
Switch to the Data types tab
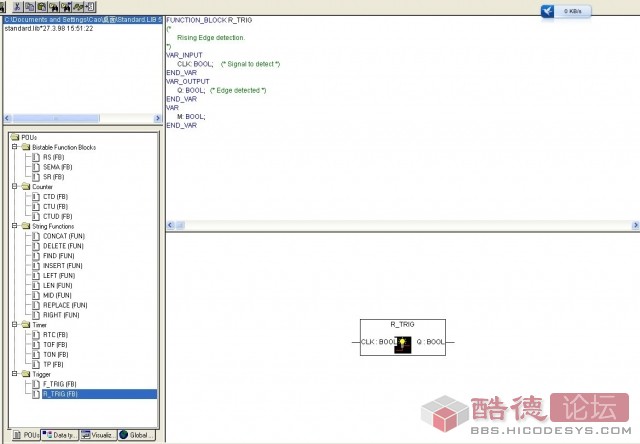62,435
